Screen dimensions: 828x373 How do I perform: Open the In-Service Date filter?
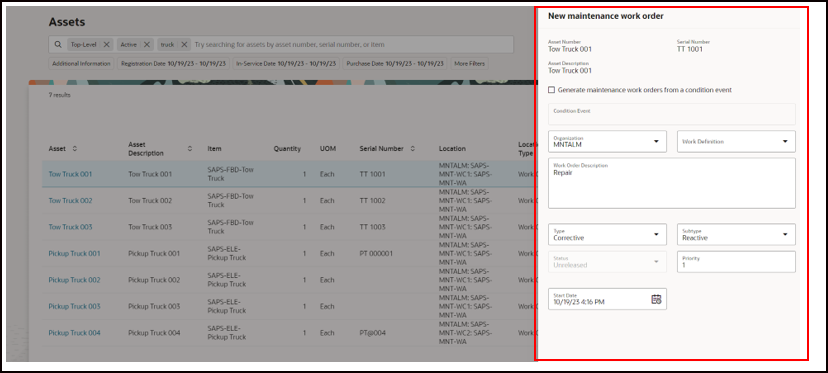point(286,63)
